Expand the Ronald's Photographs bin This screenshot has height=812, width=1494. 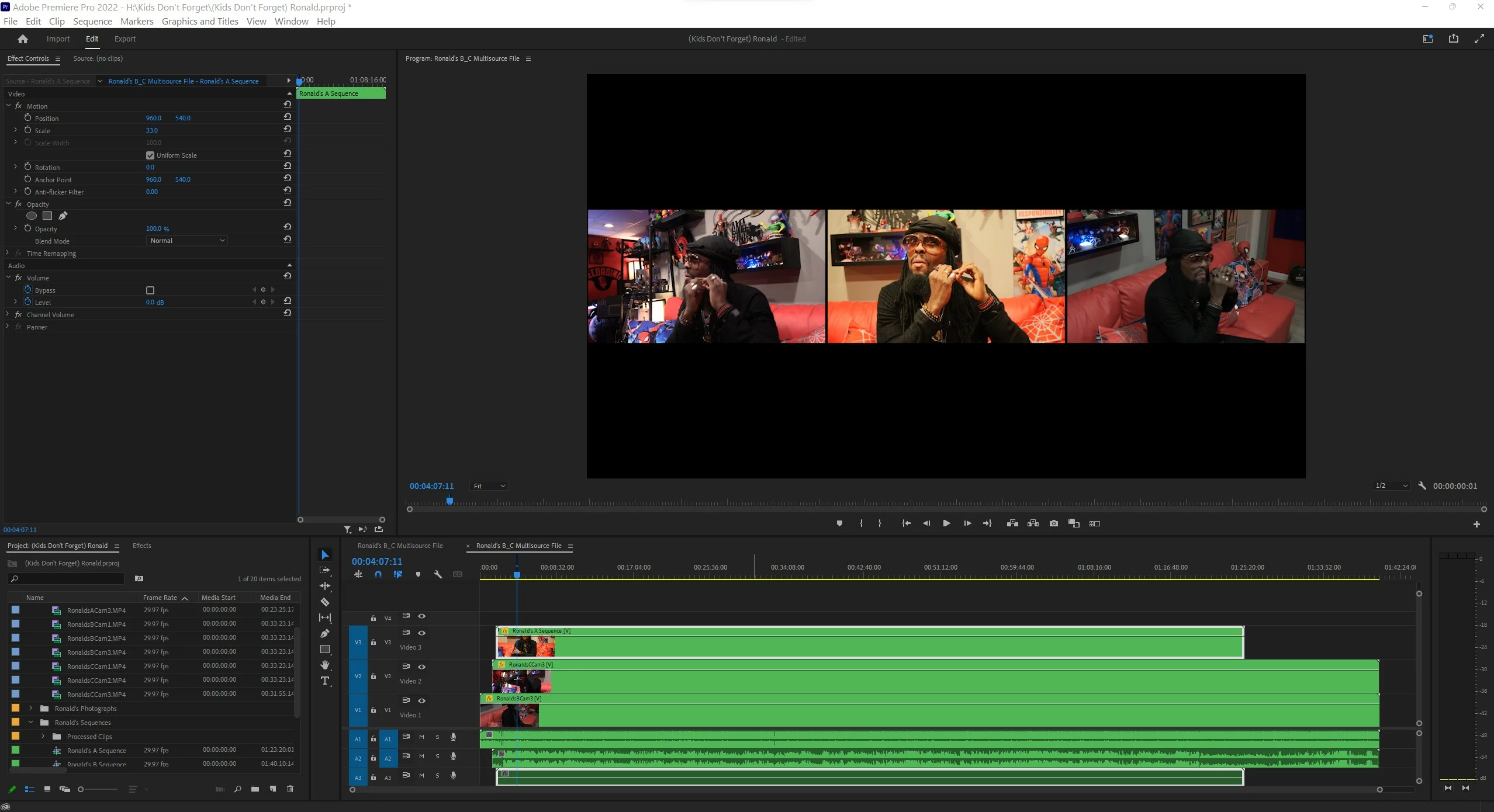point(31,708)
